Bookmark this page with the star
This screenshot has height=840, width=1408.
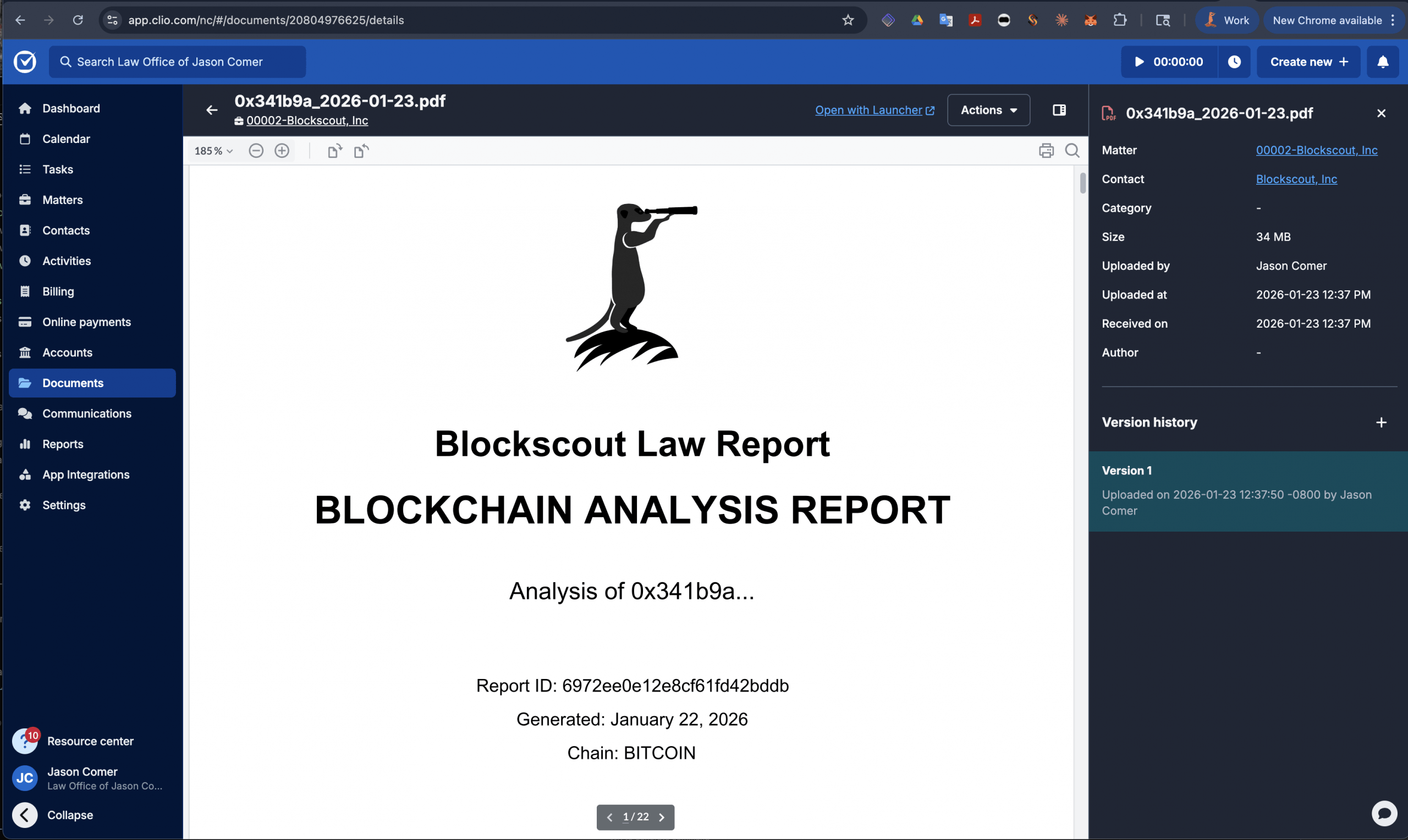(848, 20)
